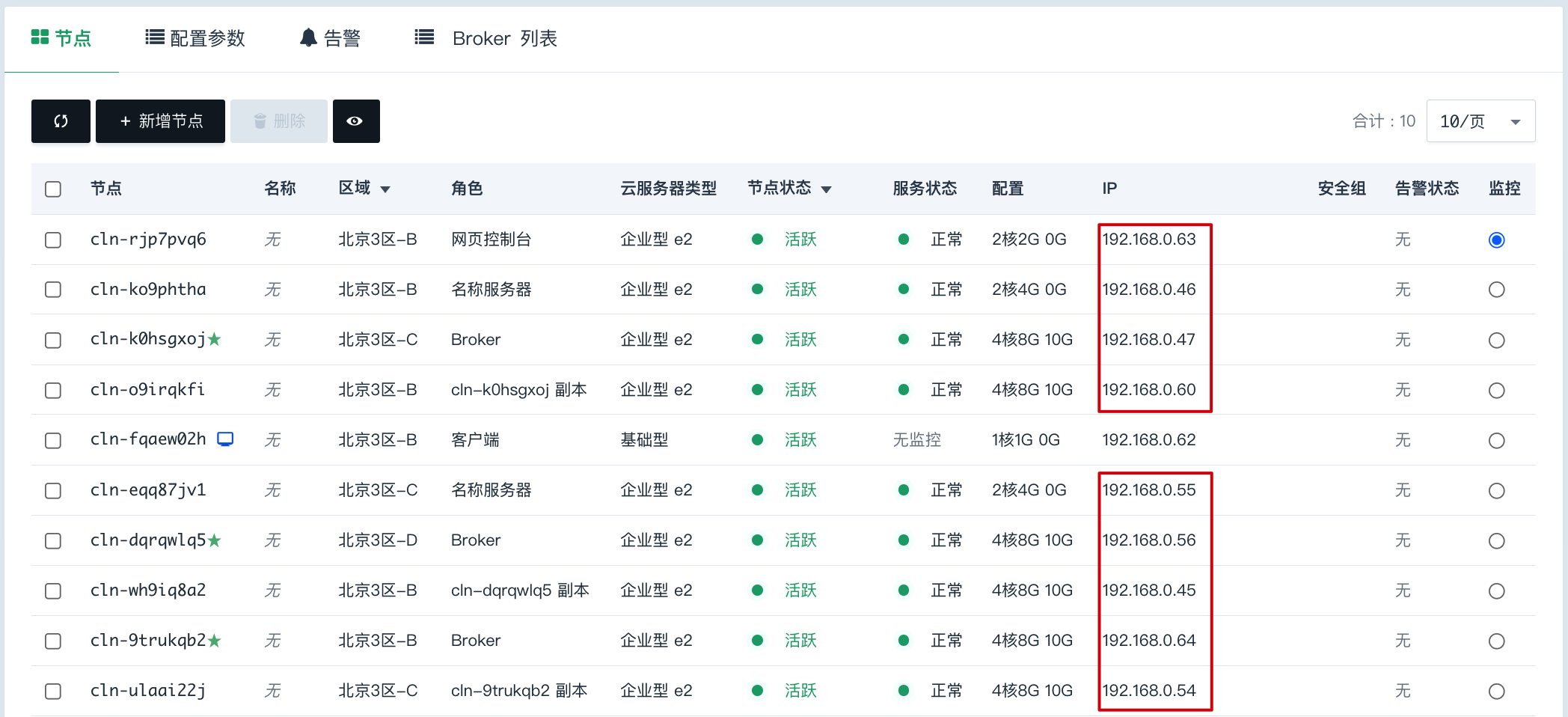This screenshot has height=717, width=1568.
Task: Choose the monitor radio for cln-fqaew02h
Action: [x=1497, y=441]
